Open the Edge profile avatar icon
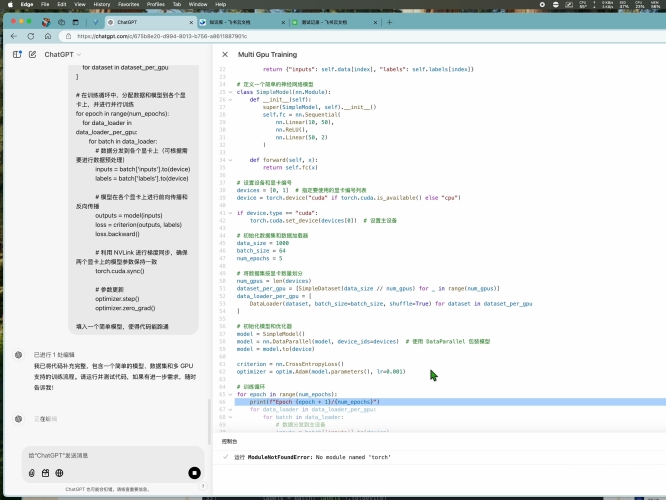 click(x=46, y=22)
